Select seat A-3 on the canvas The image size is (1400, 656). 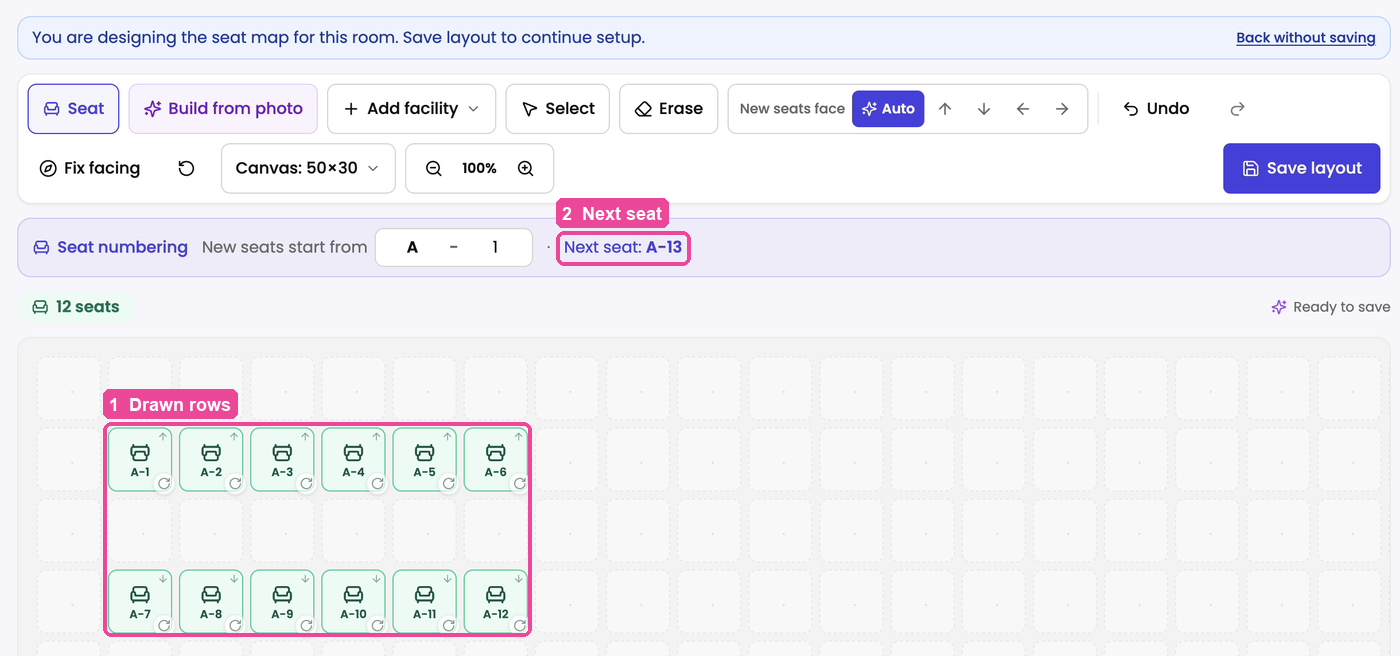[282, 460]
